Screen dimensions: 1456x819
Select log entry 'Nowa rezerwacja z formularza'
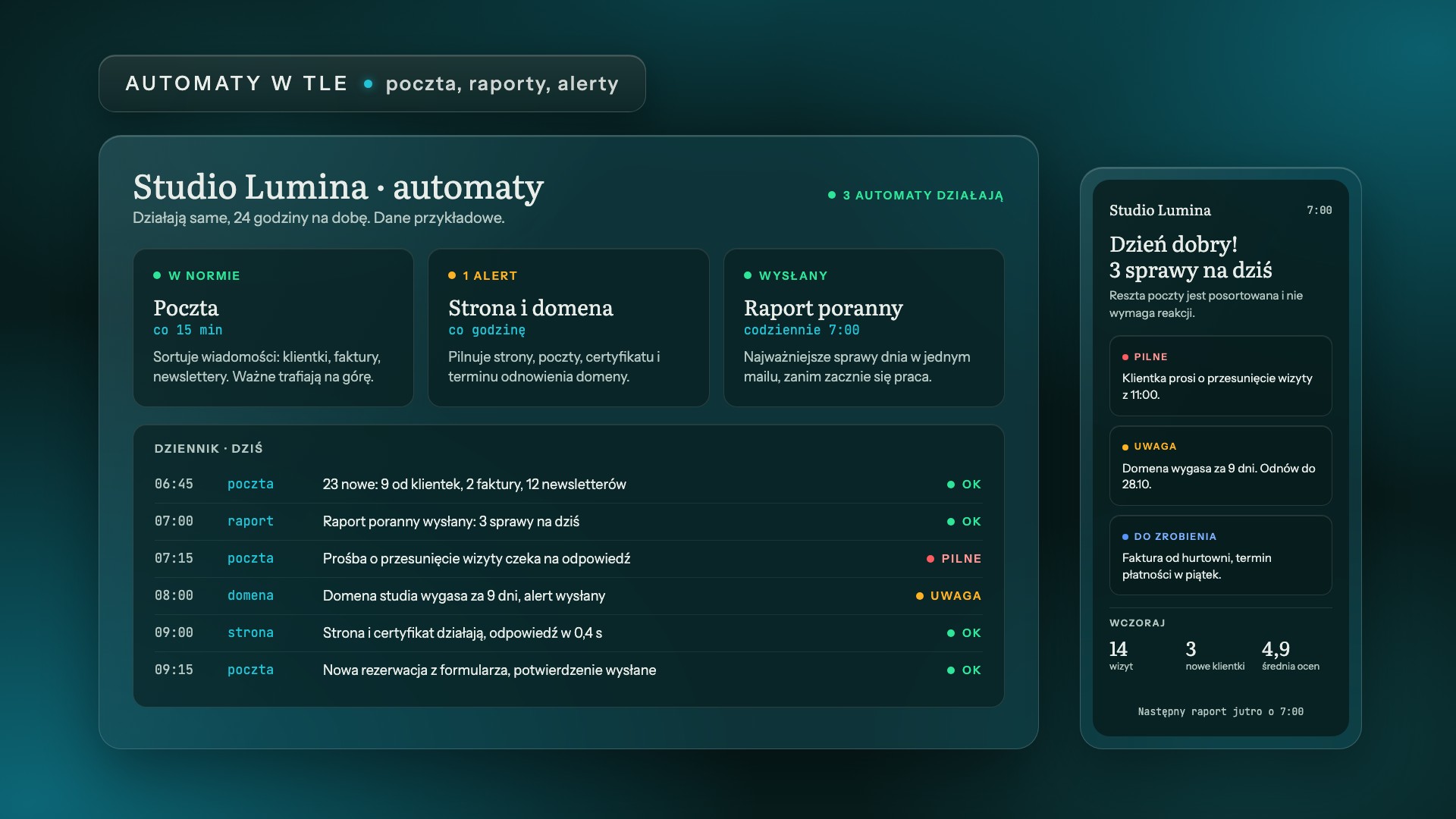(x=568, y=670)
